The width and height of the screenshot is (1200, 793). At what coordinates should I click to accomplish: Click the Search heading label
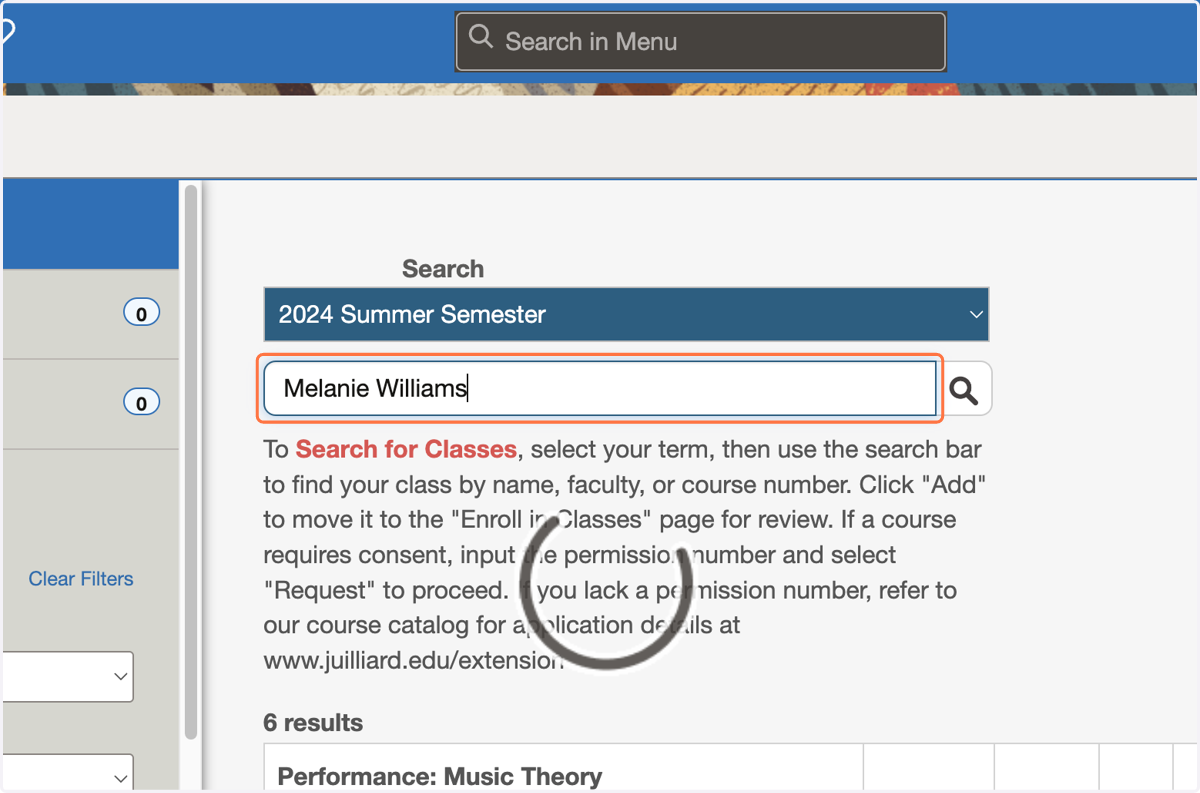tap(443, 269)
